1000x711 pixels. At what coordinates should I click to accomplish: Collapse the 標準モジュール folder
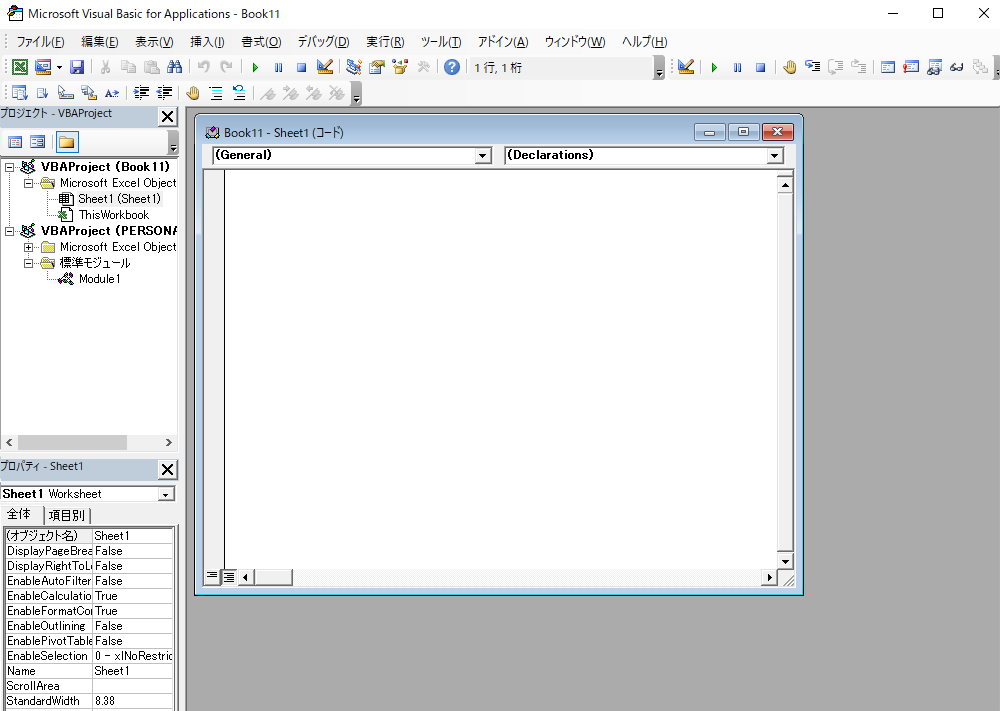[x=28, y=263]
